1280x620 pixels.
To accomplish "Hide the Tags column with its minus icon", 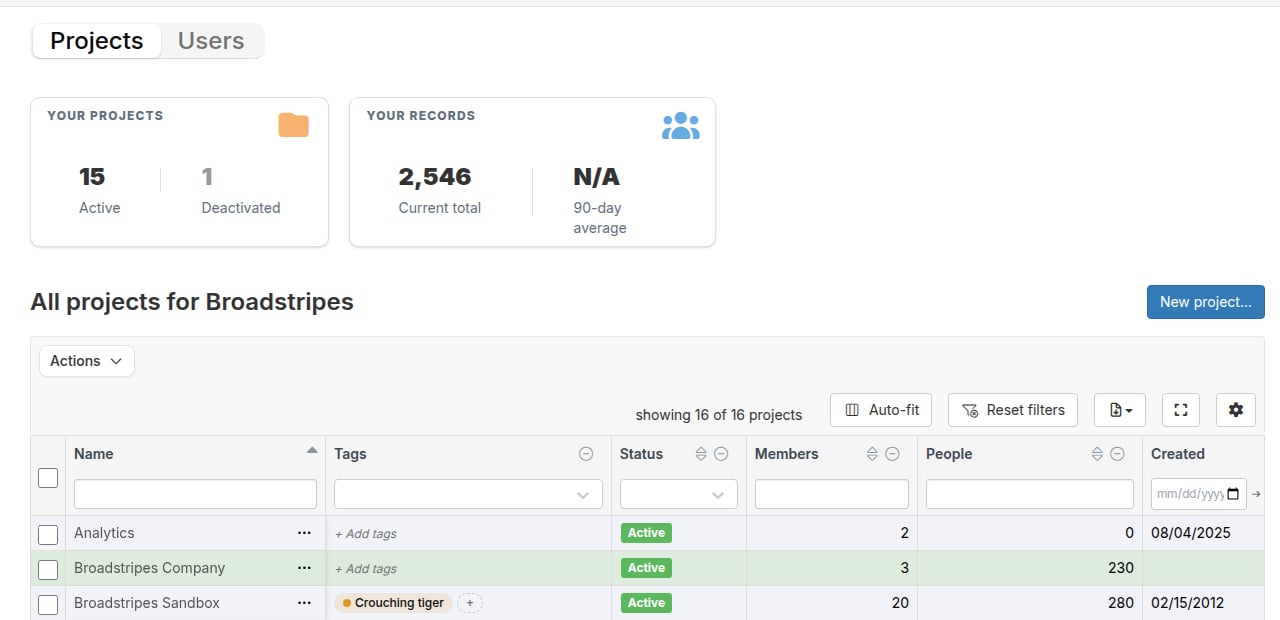I will tap(586, 454).
